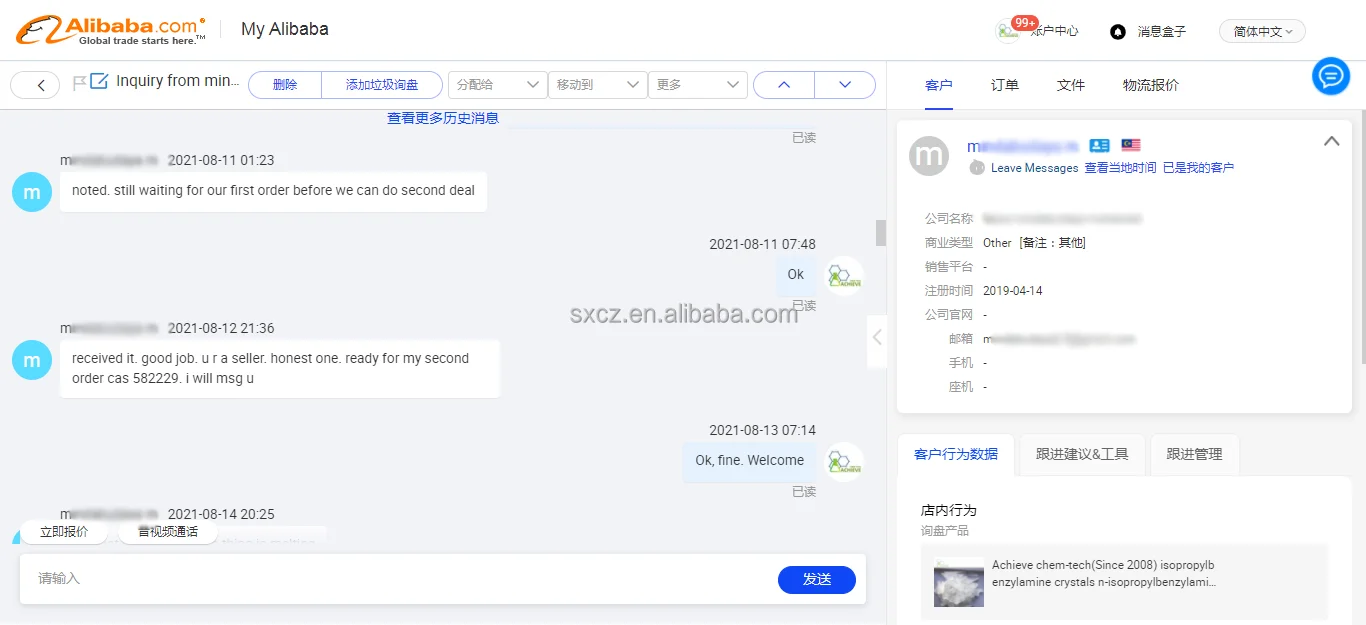Image resolution: width=1366 pixels, height=625 pixels.
Task: Click the 音视频通话 button
Action: [x=168, y=532]
